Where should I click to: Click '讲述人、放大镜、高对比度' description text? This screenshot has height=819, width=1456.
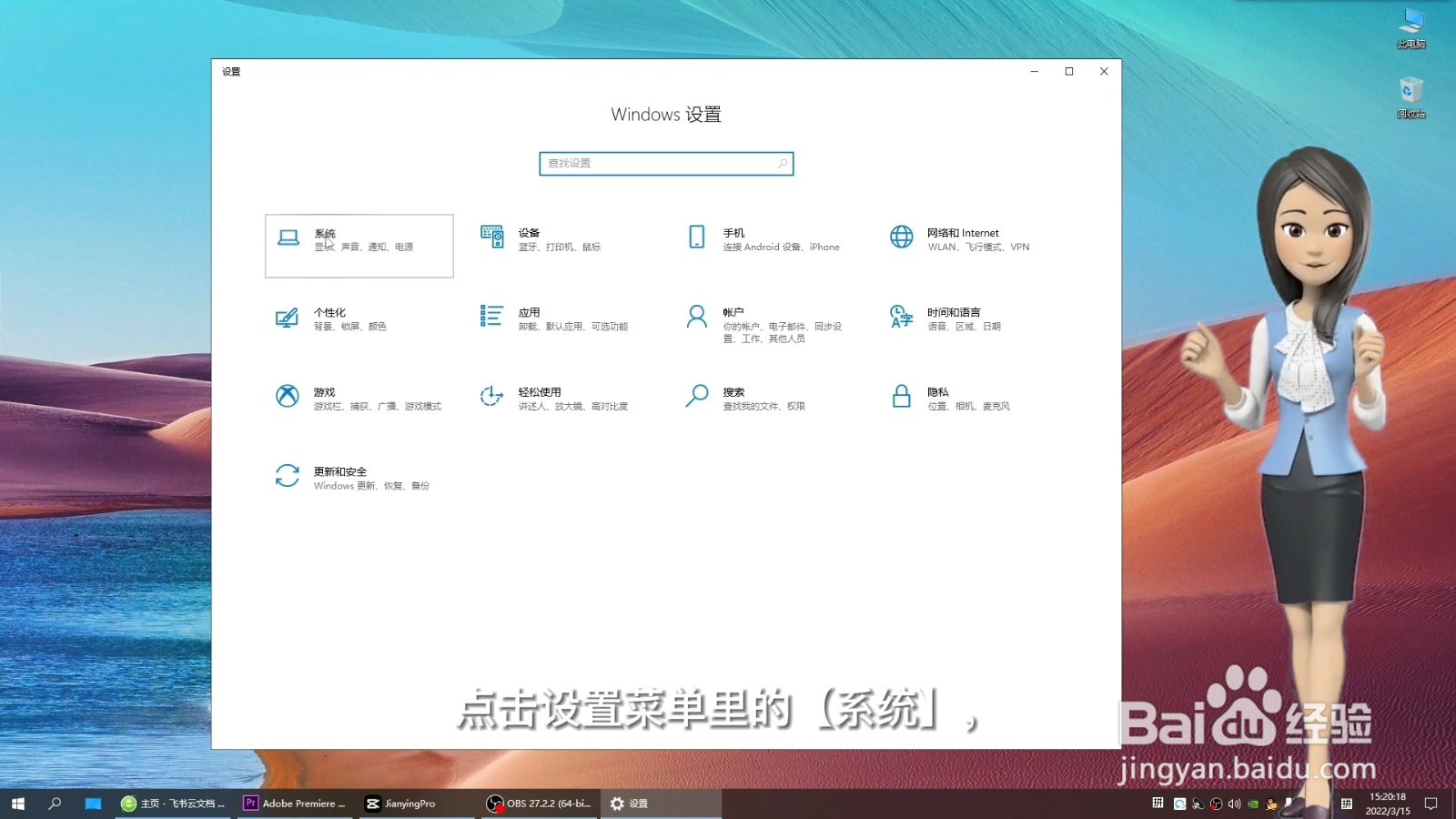point(573,406)
